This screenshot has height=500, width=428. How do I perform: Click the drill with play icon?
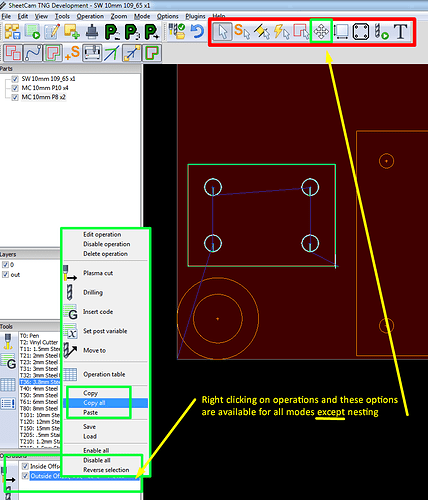(381, 32)
